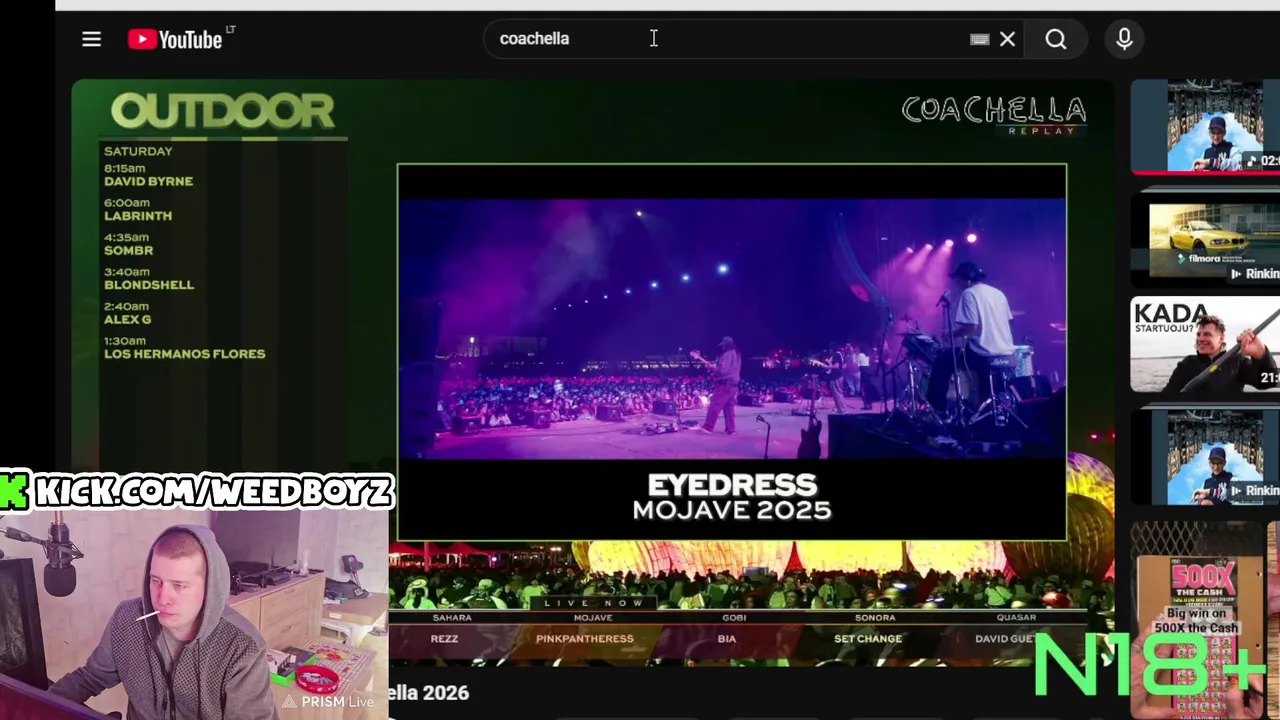
Task: Select DAVID BYRNE in Saturday schedule
Action: pyautogui.click(x=148, y=181)
